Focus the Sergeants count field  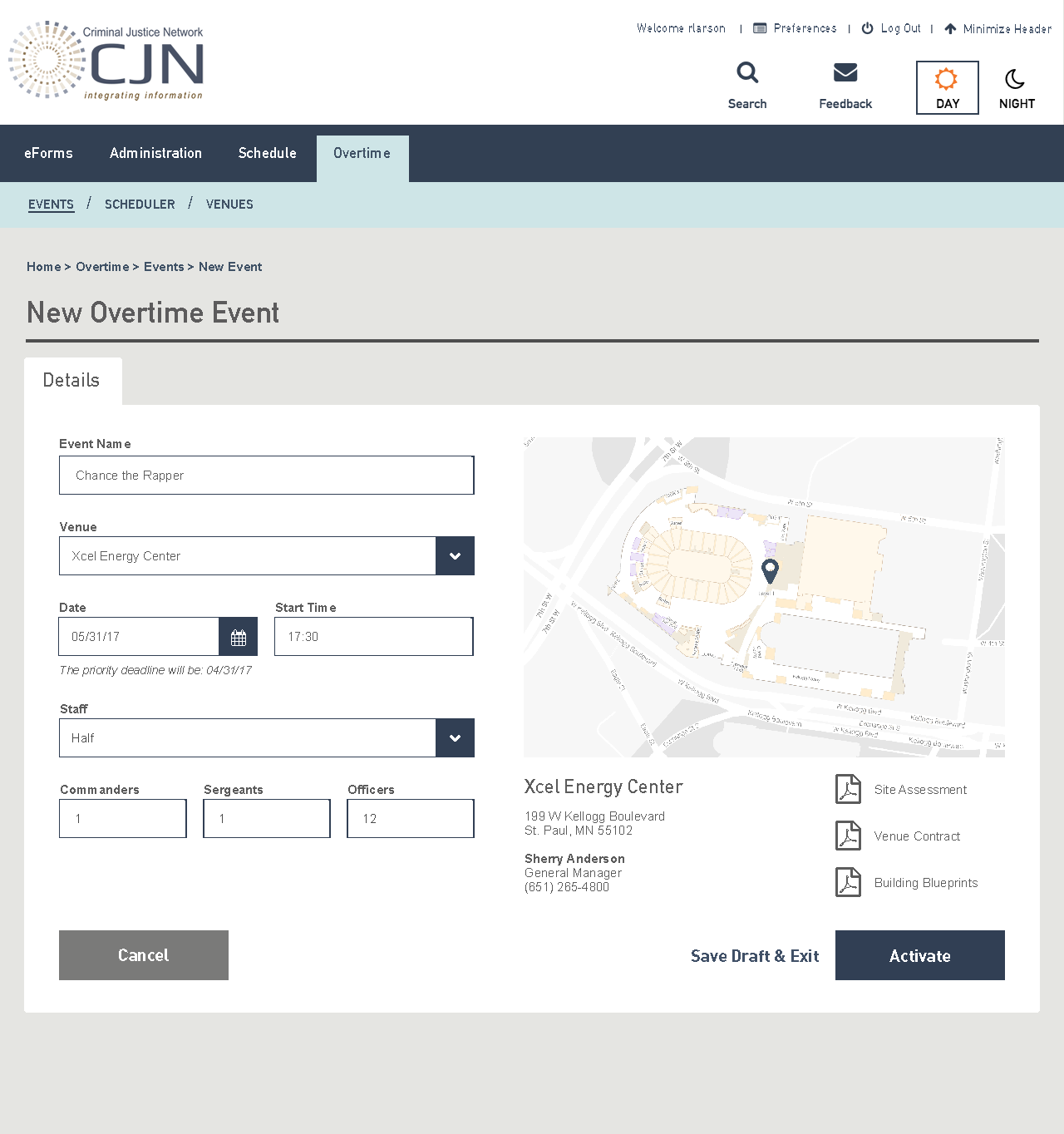(x=267, y=819)
